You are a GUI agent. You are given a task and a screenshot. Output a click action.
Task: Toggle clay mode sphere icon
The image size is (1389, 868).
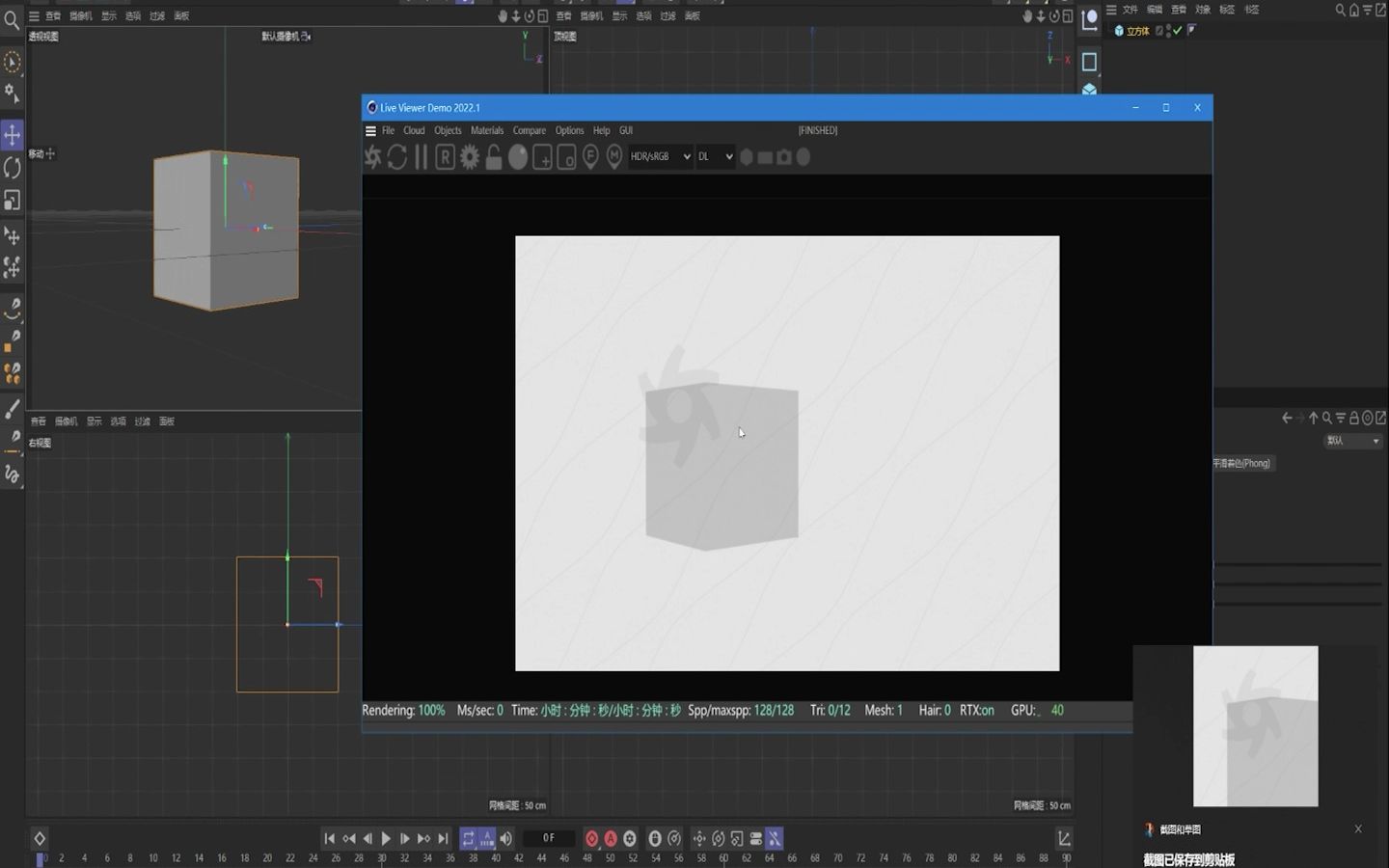(x=518, y=157)
